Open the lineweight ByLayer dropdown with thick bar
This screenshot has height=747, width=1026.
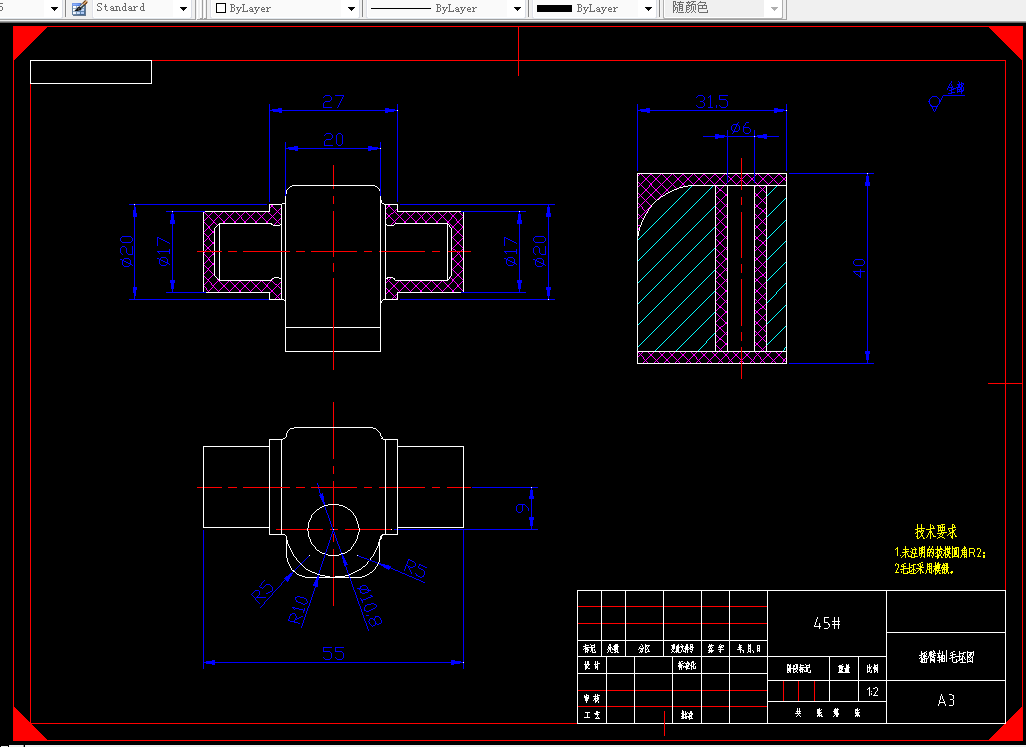click(x=648, y=9)
